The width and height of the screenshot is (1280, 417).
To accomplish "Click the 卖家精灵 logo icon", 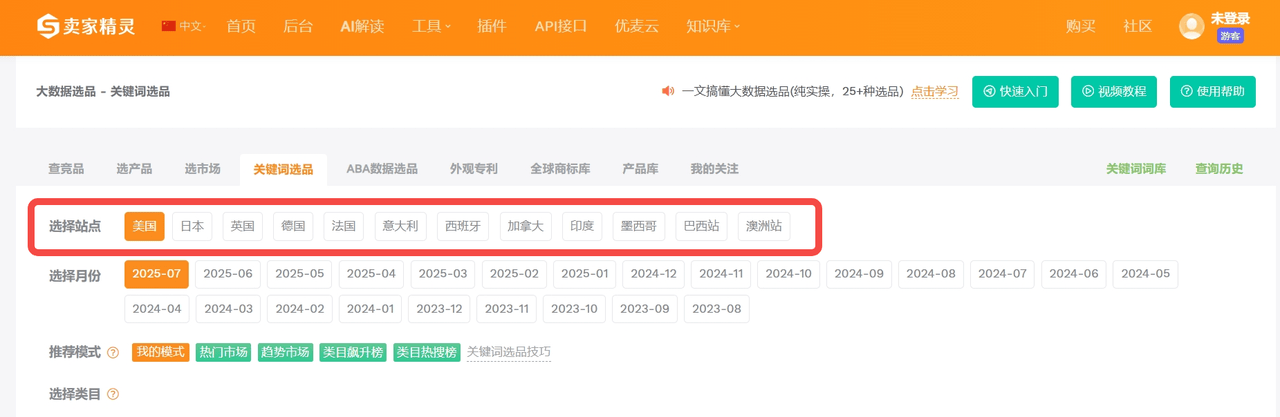I will tap(48, 27).
